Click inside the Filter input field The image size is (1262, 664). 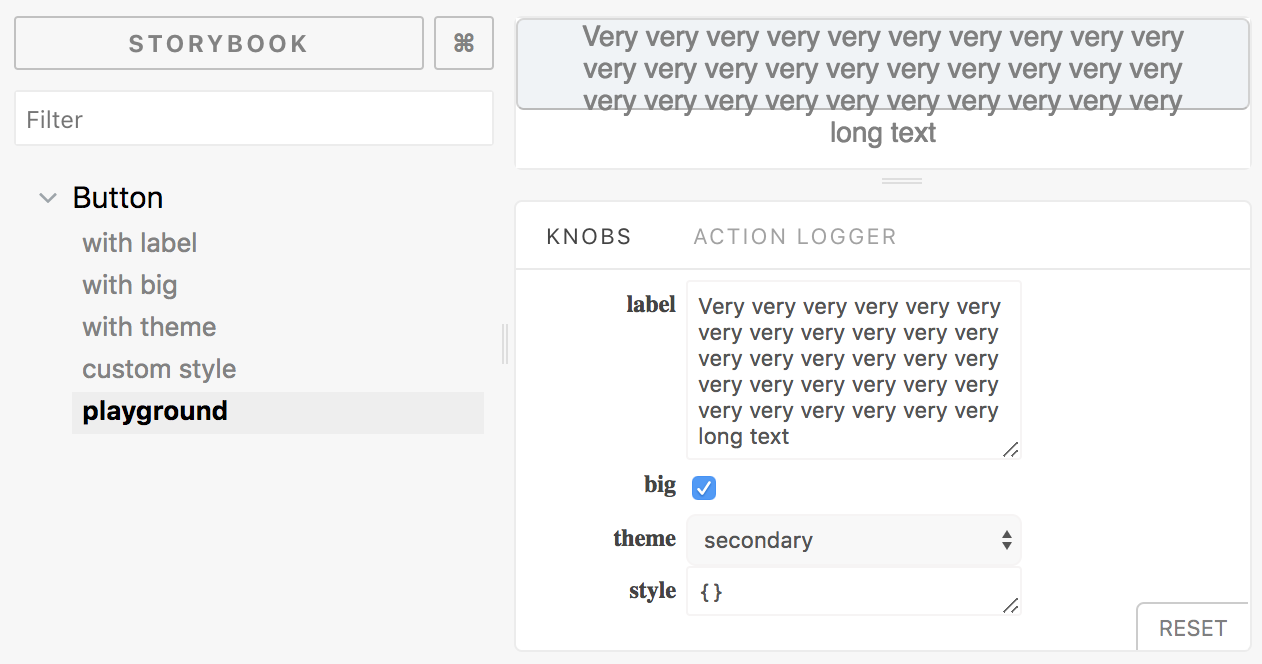(253, 118)
